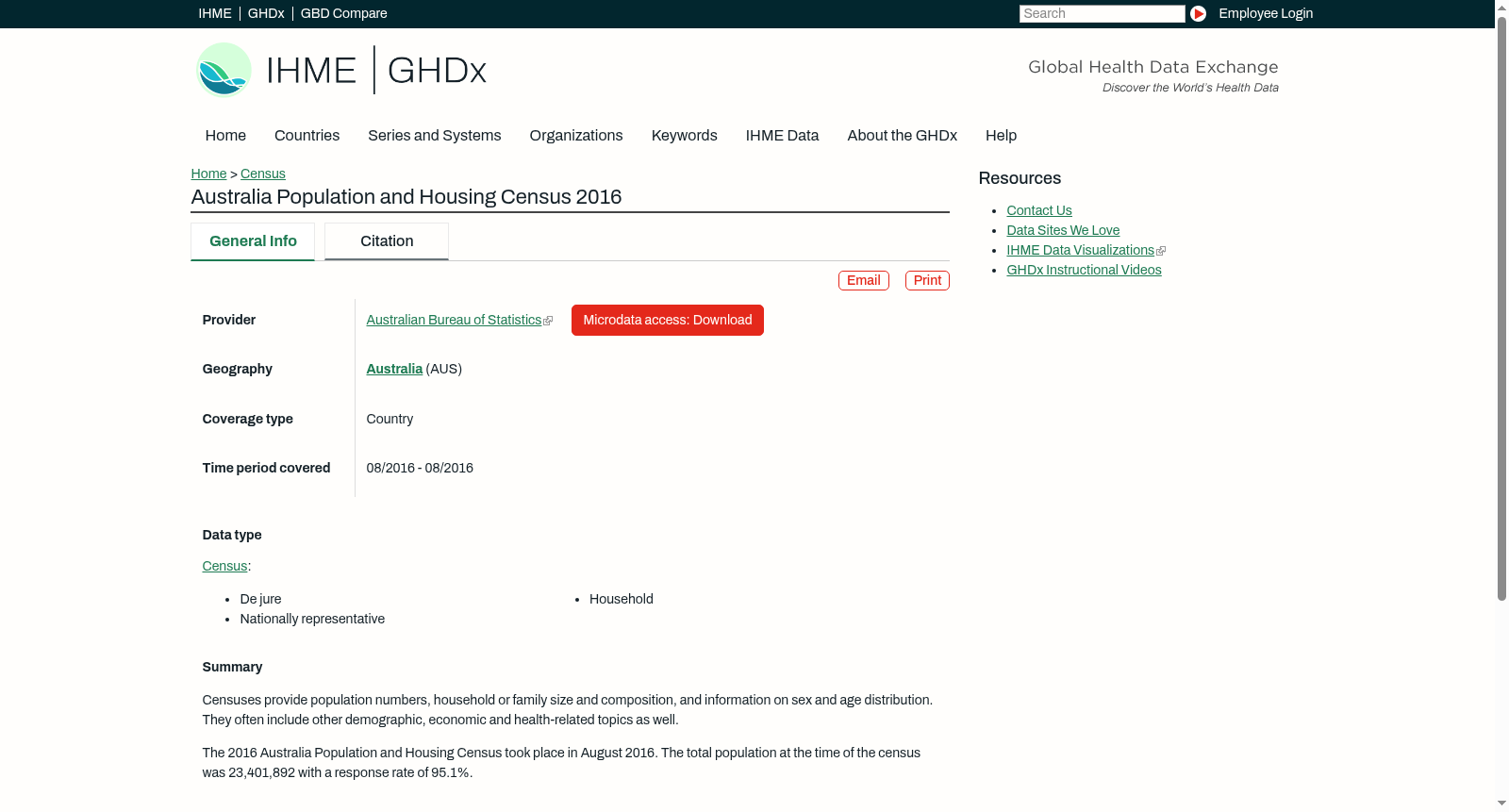Follow the Australia geography link
The height and width of the screenshot is (812, 1509).
point(394,369)
